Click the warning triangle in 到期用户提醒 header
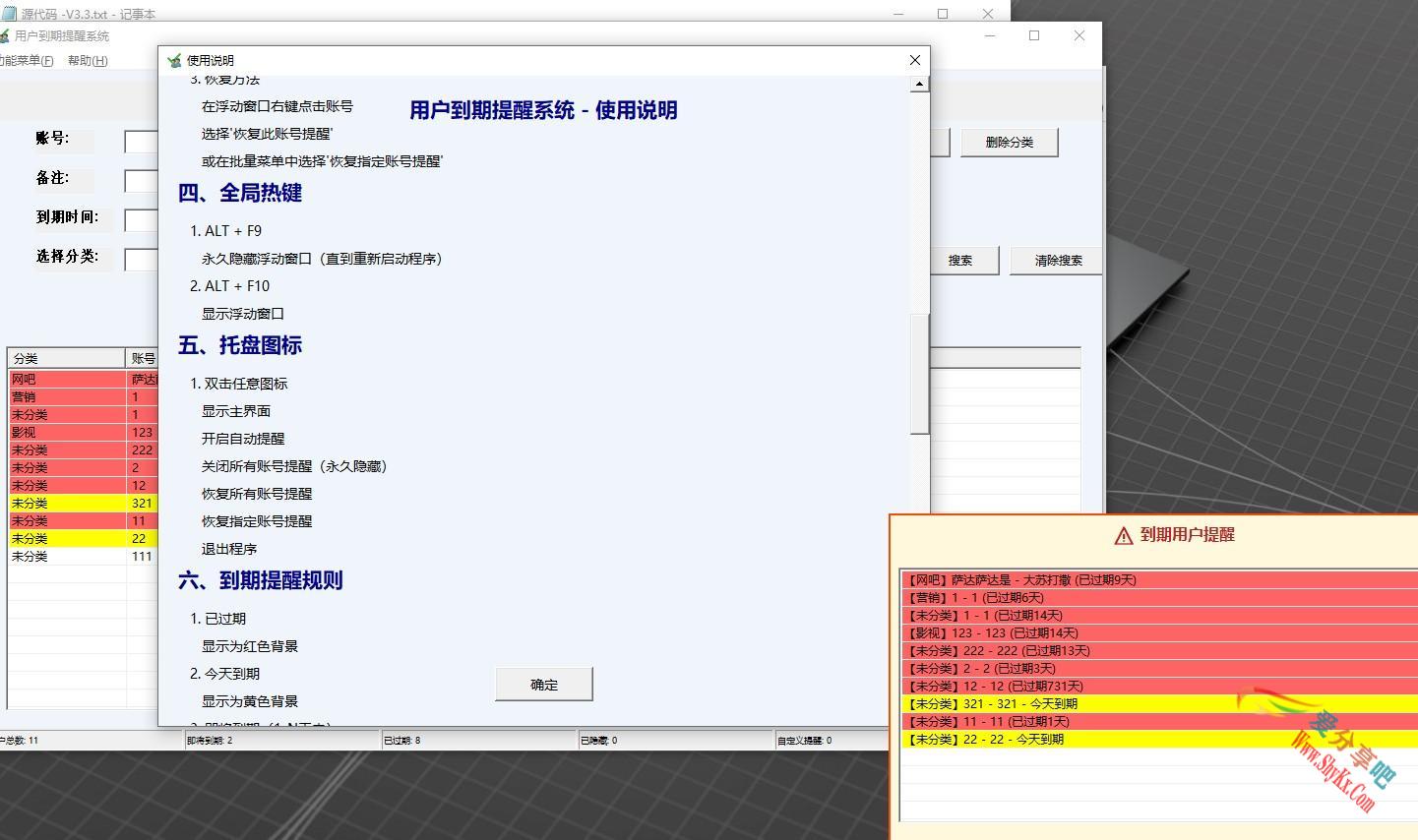 tap(1123, 535)
